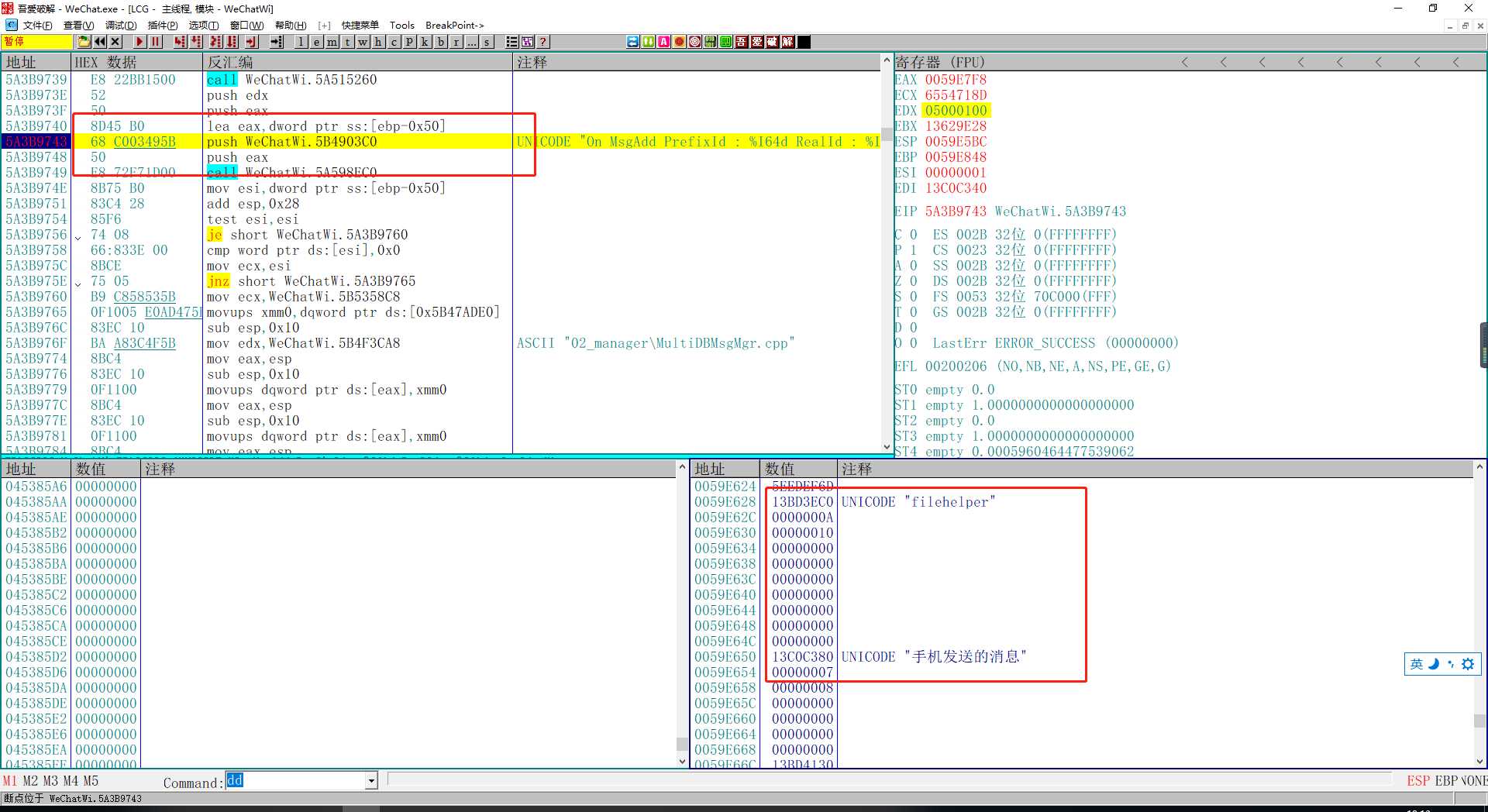This screenshot has height=812, width=1488.
Task: Open the 文件(F) menu
Action: 37,26
